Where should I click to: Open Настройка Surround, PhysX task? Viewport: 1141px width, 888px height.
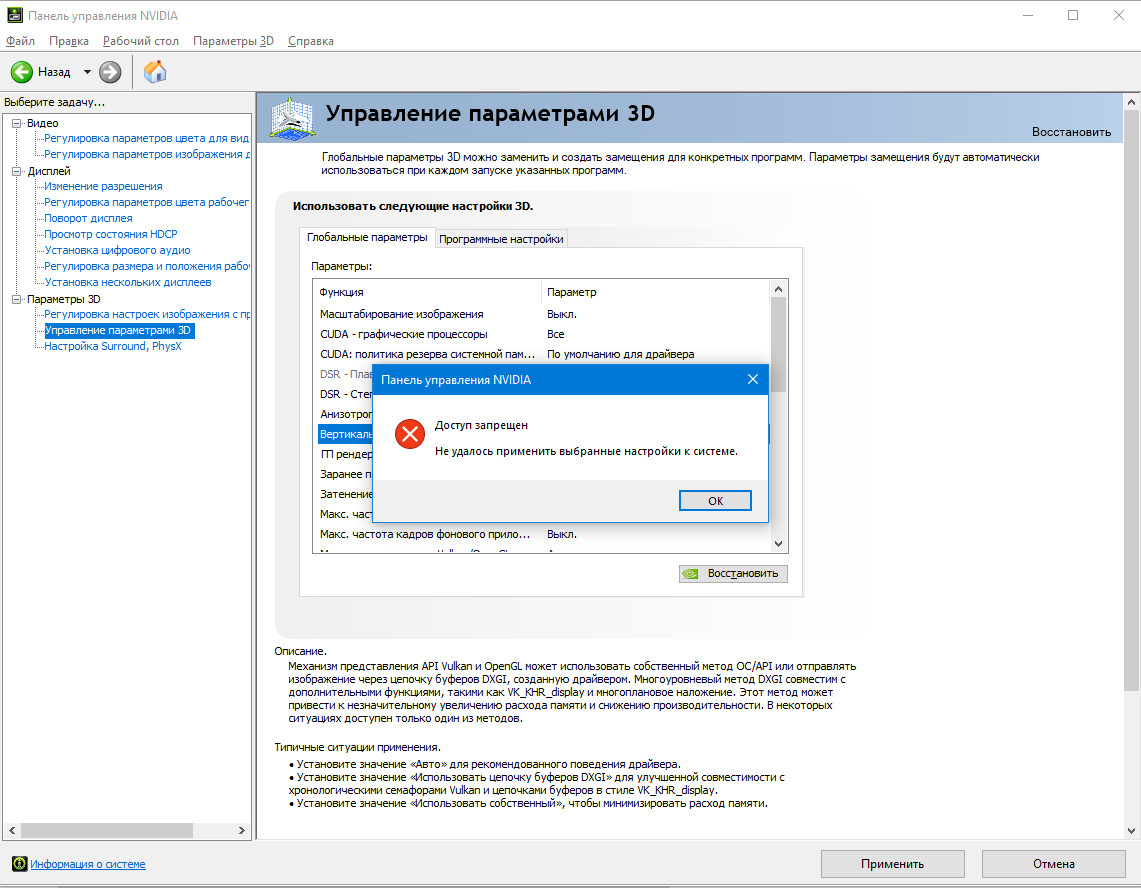pyautogui.click(x=113, y=346)
